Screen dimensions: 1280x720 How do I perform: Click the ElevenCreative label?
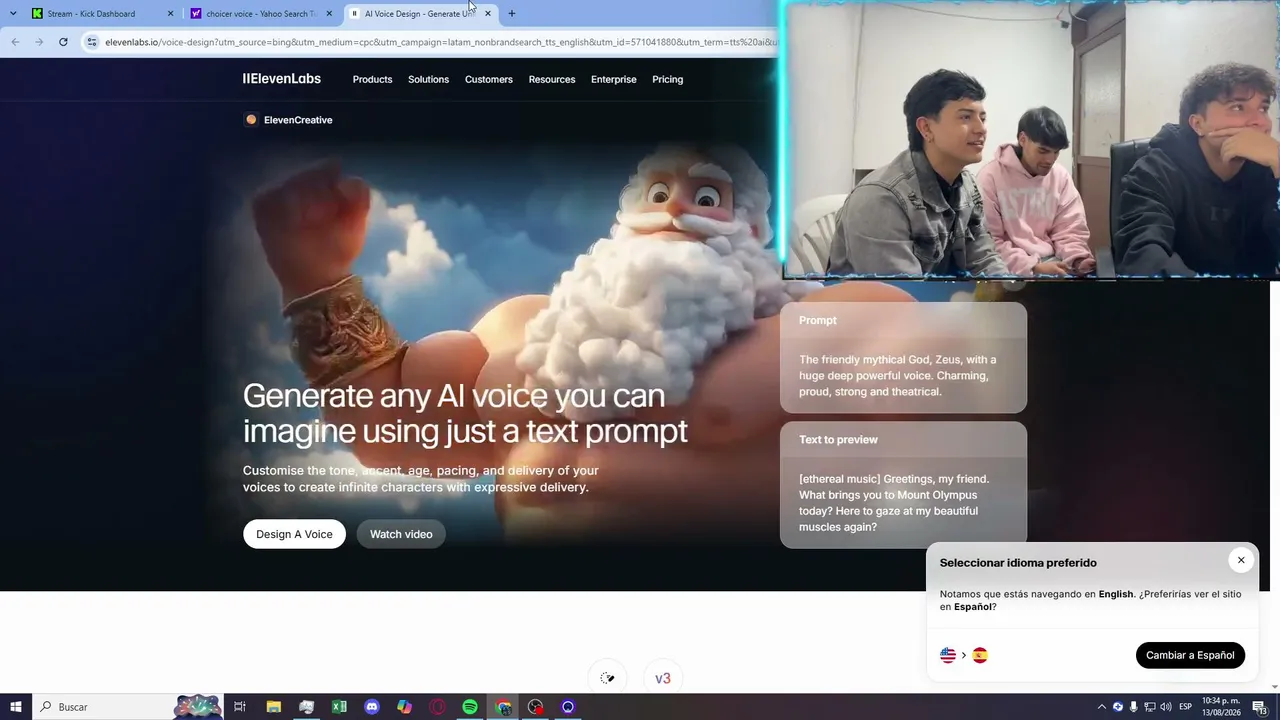(298, 120)
